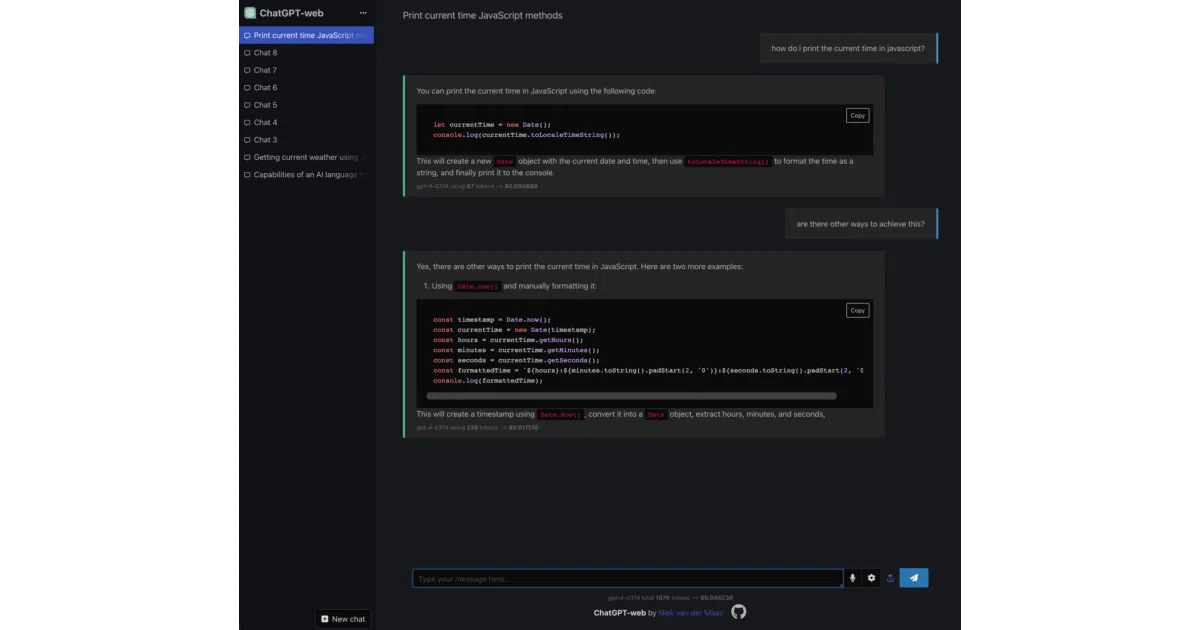Open the sidebar three-dots options menu
The image size is (1200, 630).
(x=363, y=13)
